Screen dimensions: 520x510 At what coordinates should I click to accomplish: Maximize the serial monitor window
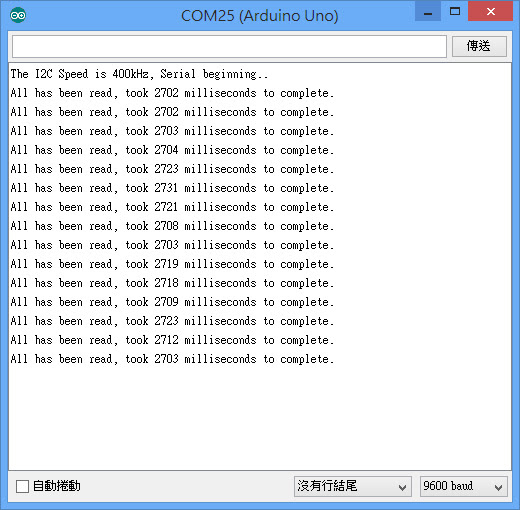[455, 11]
